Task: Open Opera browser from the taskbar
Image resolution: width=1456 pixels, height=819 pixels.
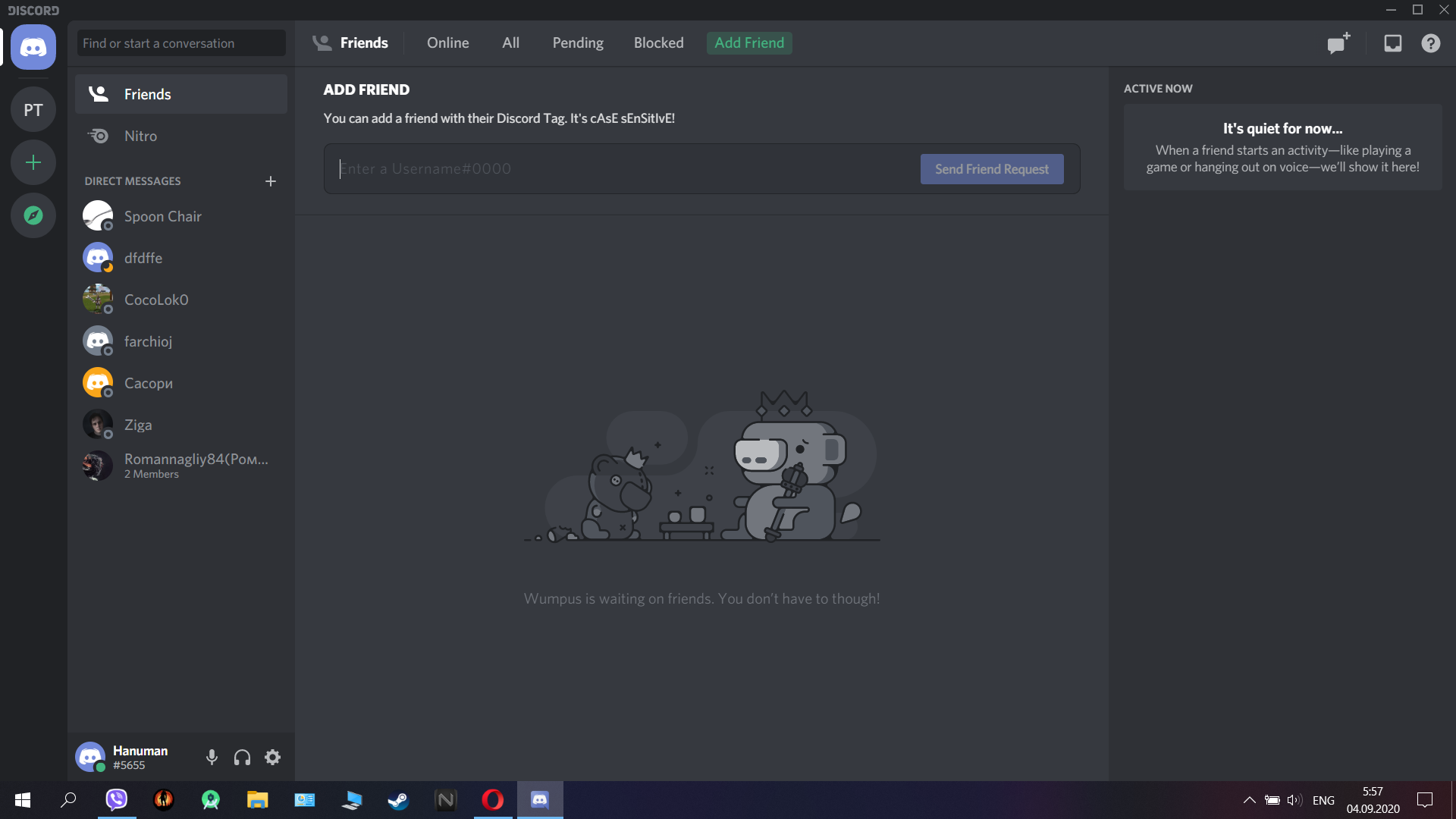Action: (x=493, y=800)
